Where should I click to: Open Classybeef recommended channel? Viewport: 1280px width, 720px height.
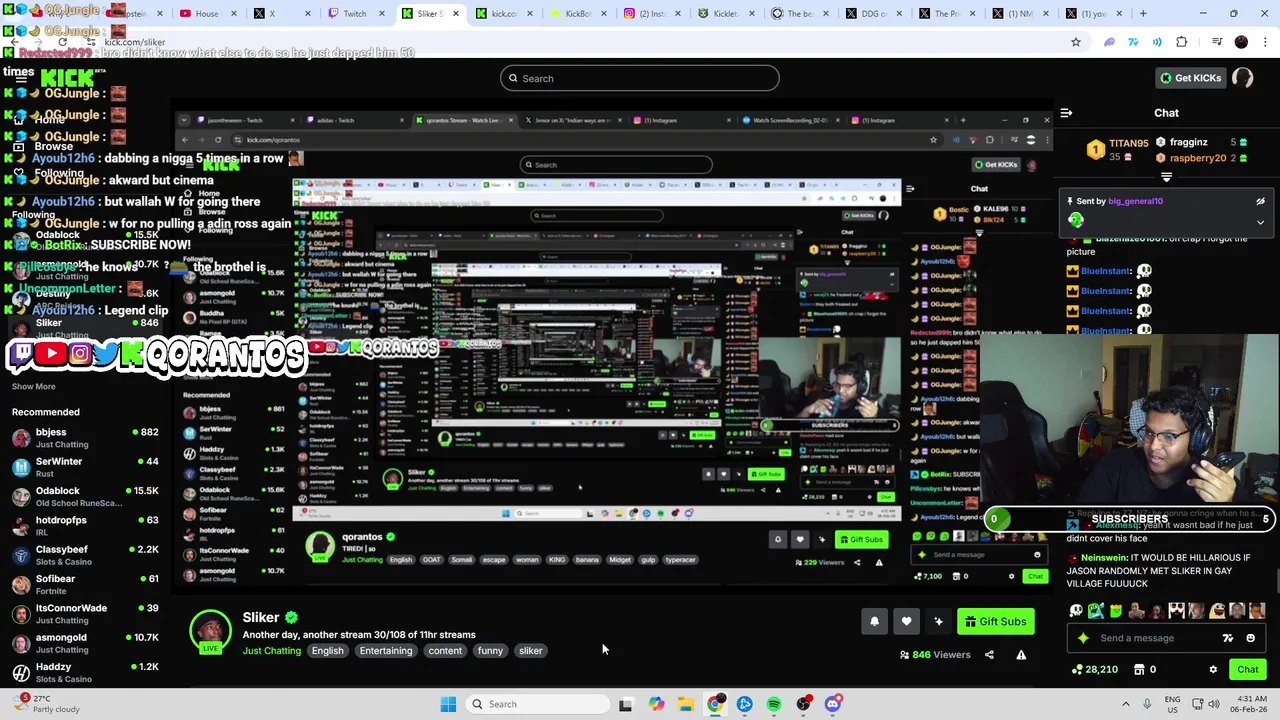point(85,555)
